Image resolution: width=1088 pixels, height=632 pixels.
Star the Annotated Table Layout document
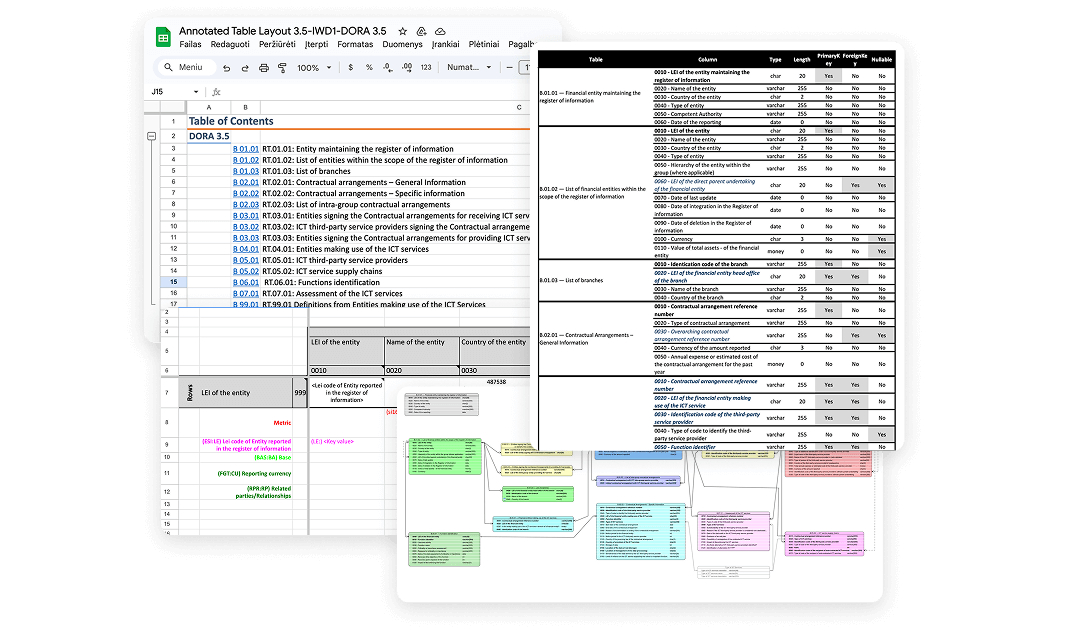pos(402,31)
